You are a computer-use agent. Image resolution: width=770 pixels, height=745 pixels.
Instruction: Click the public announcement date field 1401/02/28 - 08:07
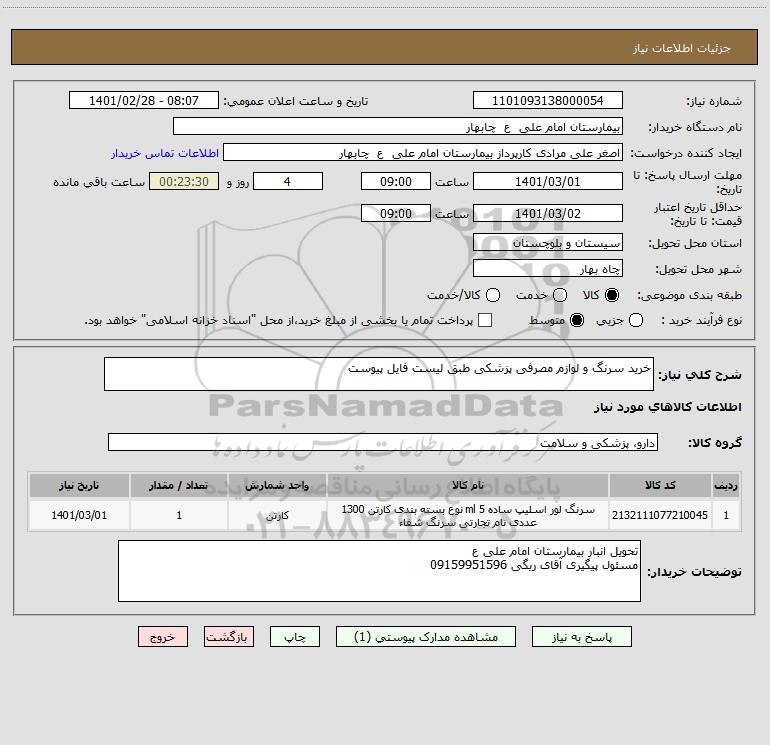[144, 101]
